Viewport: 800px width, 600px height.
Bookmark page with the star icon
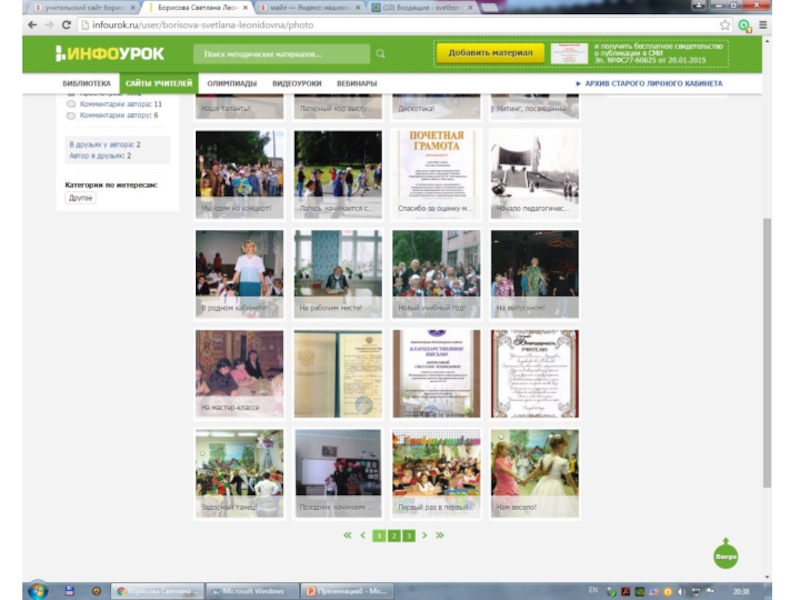point(724,25)
